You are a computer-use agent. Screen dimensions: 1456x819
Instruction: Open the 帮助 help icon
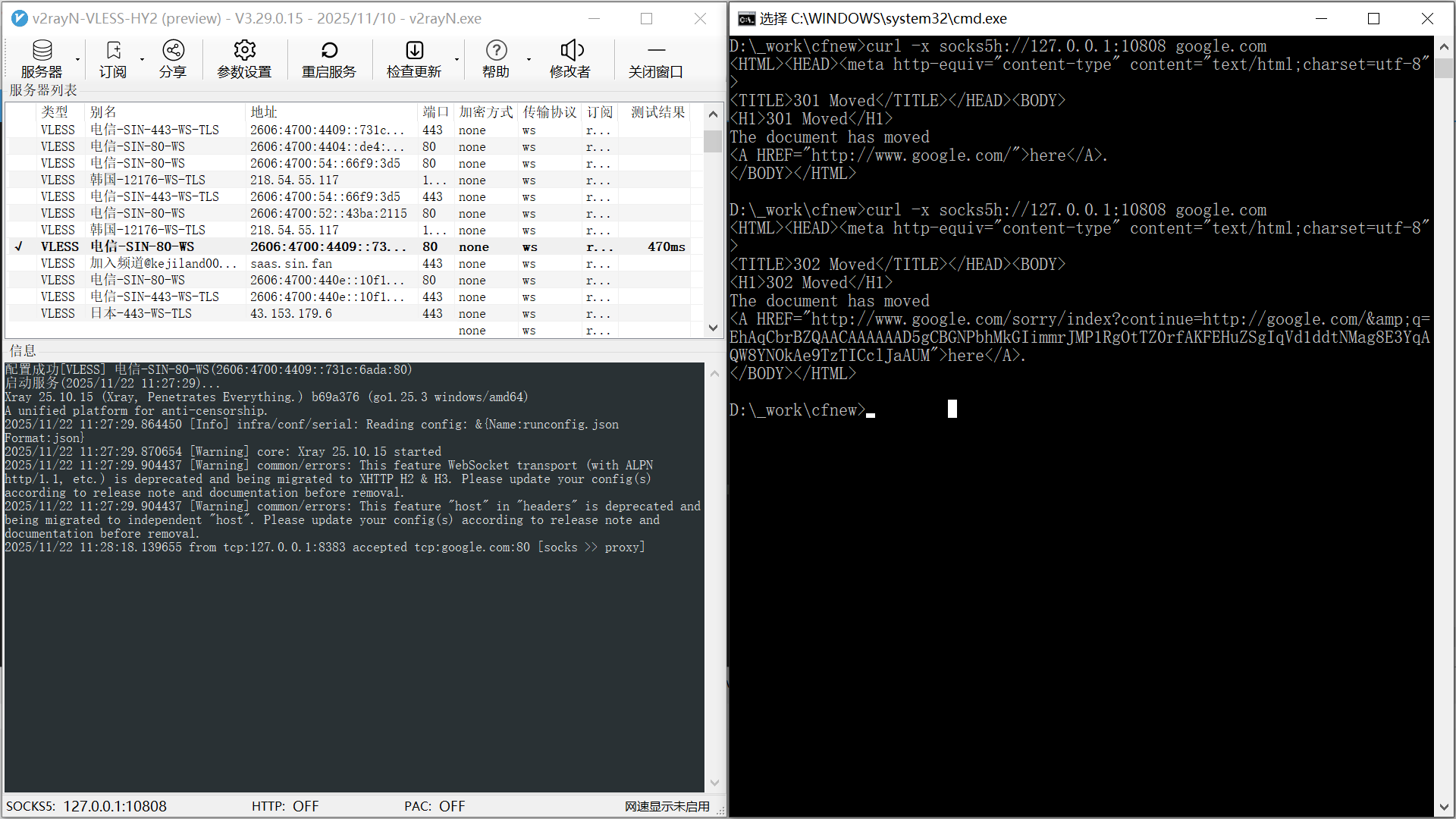point(496,58)
